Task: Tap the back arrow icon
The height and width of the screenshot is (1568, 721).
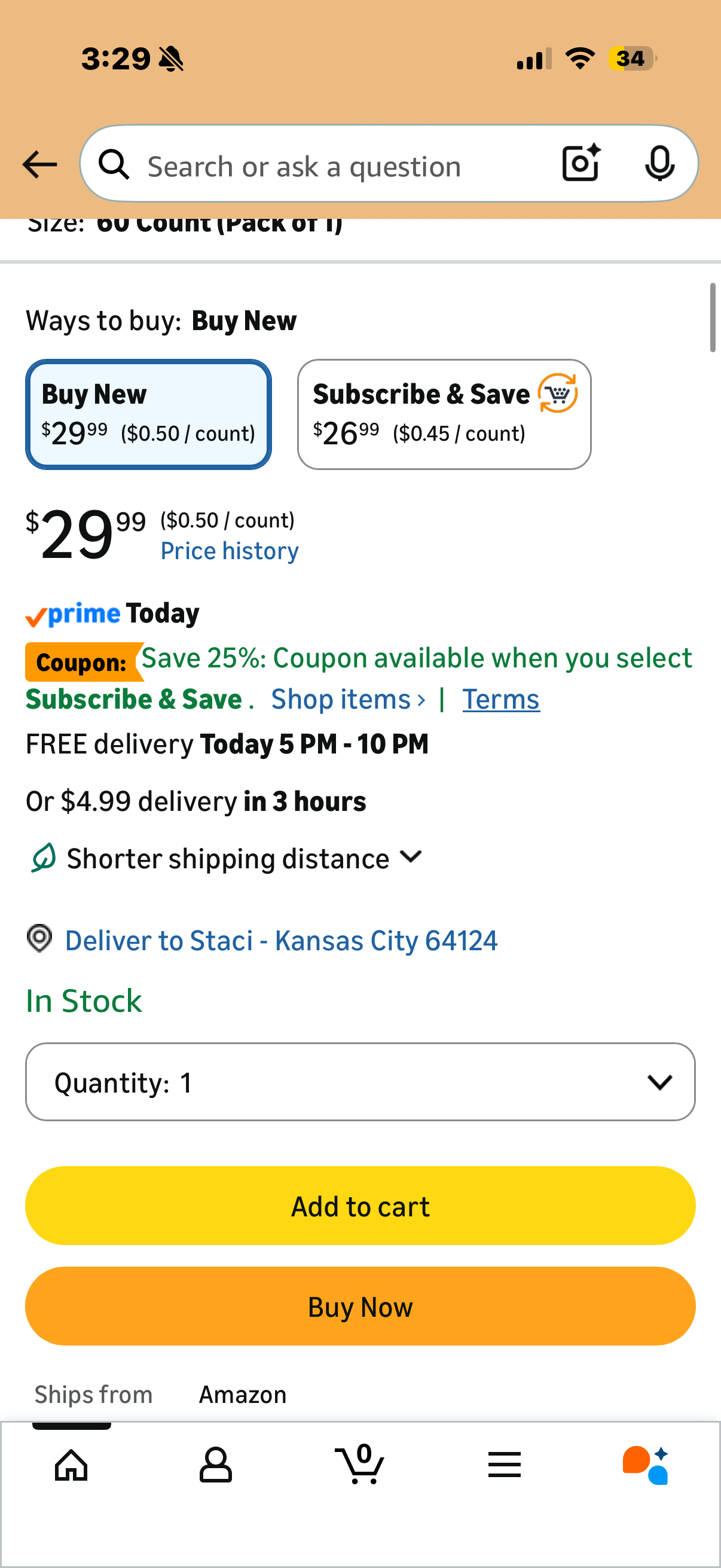Action: pos(39,164)
